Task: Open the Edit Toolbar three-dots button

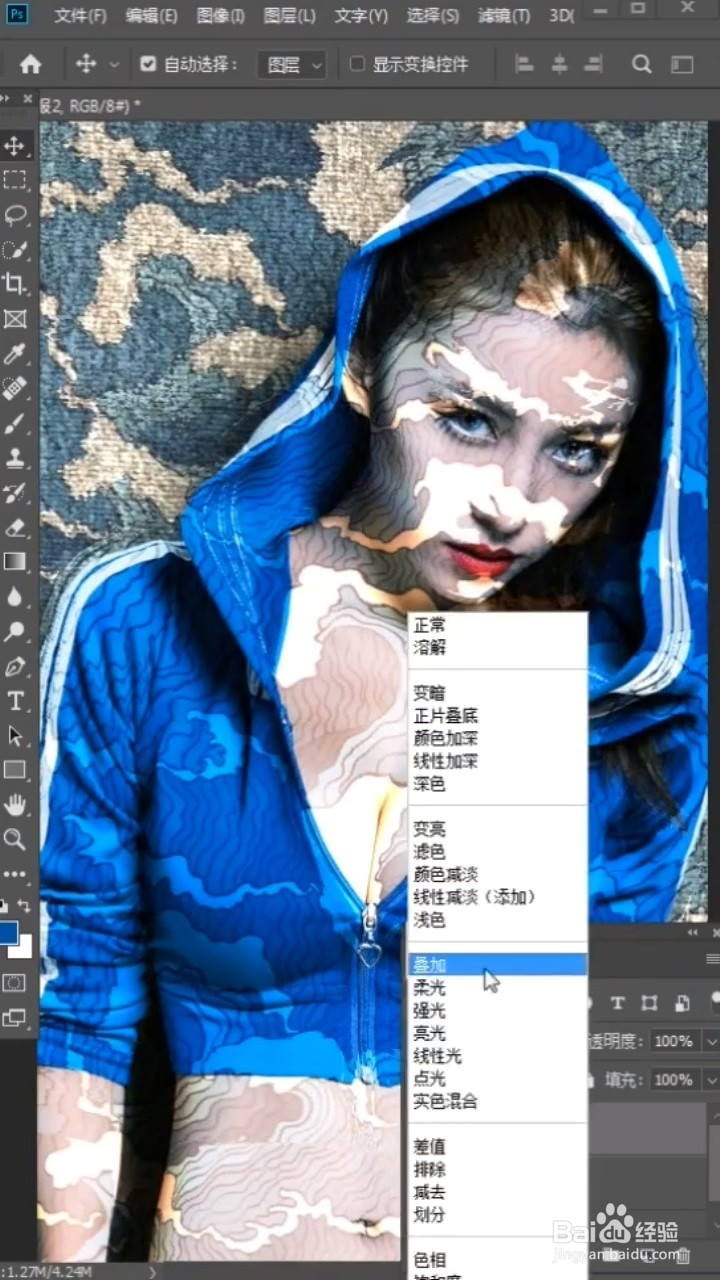Action: pos(14,874)
